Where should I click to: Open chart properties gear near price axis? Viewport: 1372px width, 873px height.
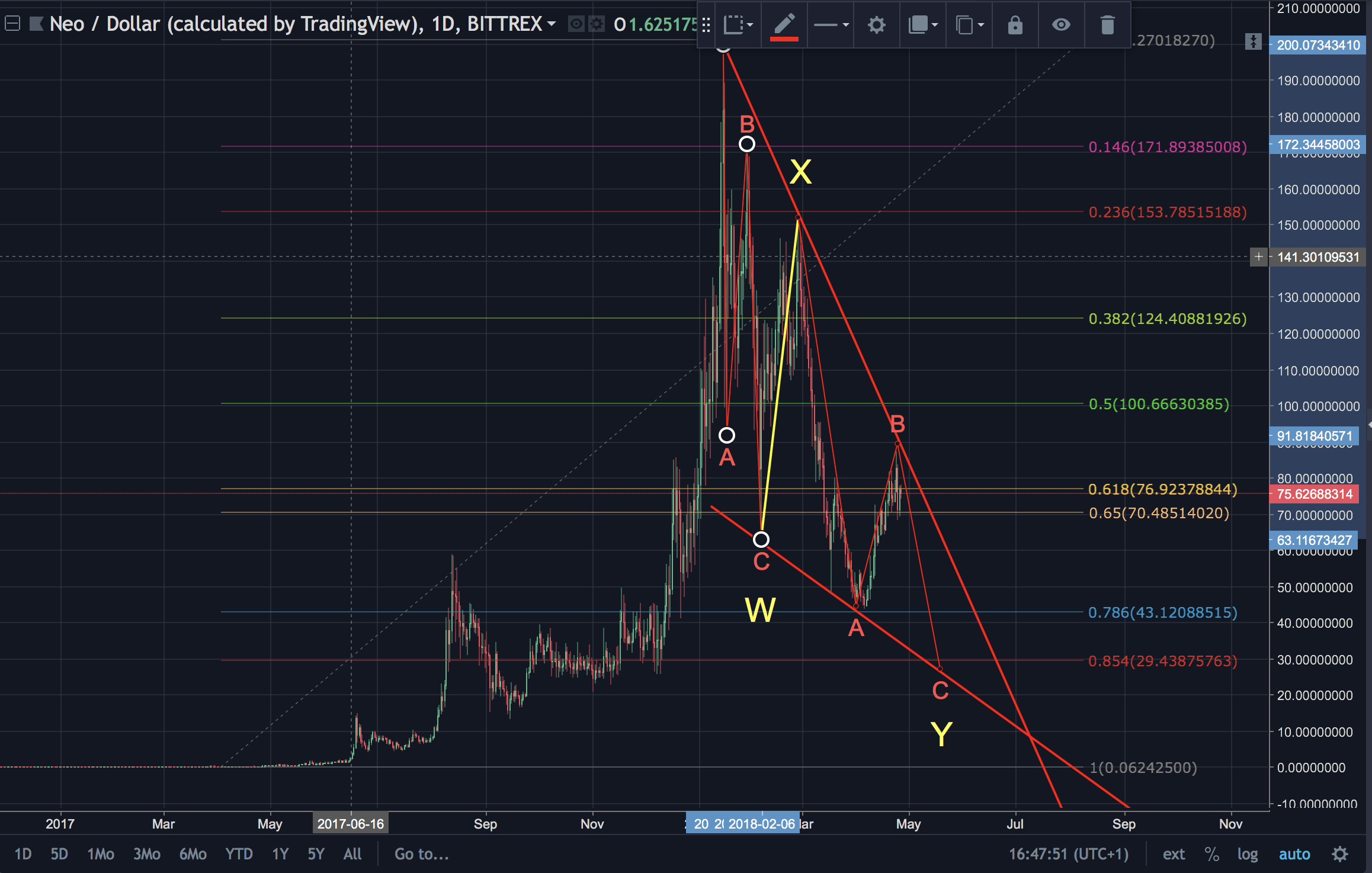[1340, 854]
